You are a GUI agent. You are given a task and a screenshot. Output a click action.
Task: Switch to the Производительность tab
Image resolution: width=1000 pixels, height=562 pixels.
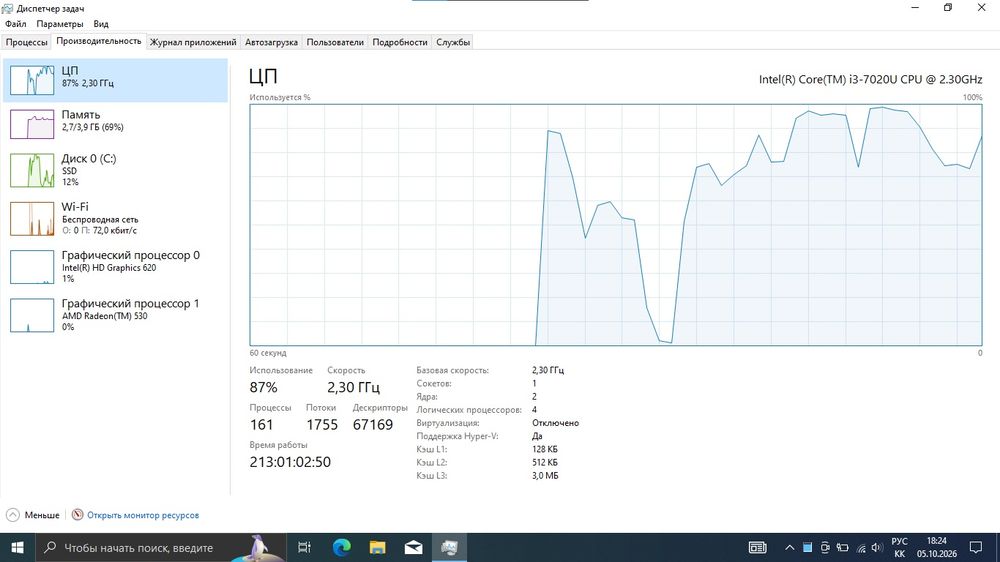[99, 41]
